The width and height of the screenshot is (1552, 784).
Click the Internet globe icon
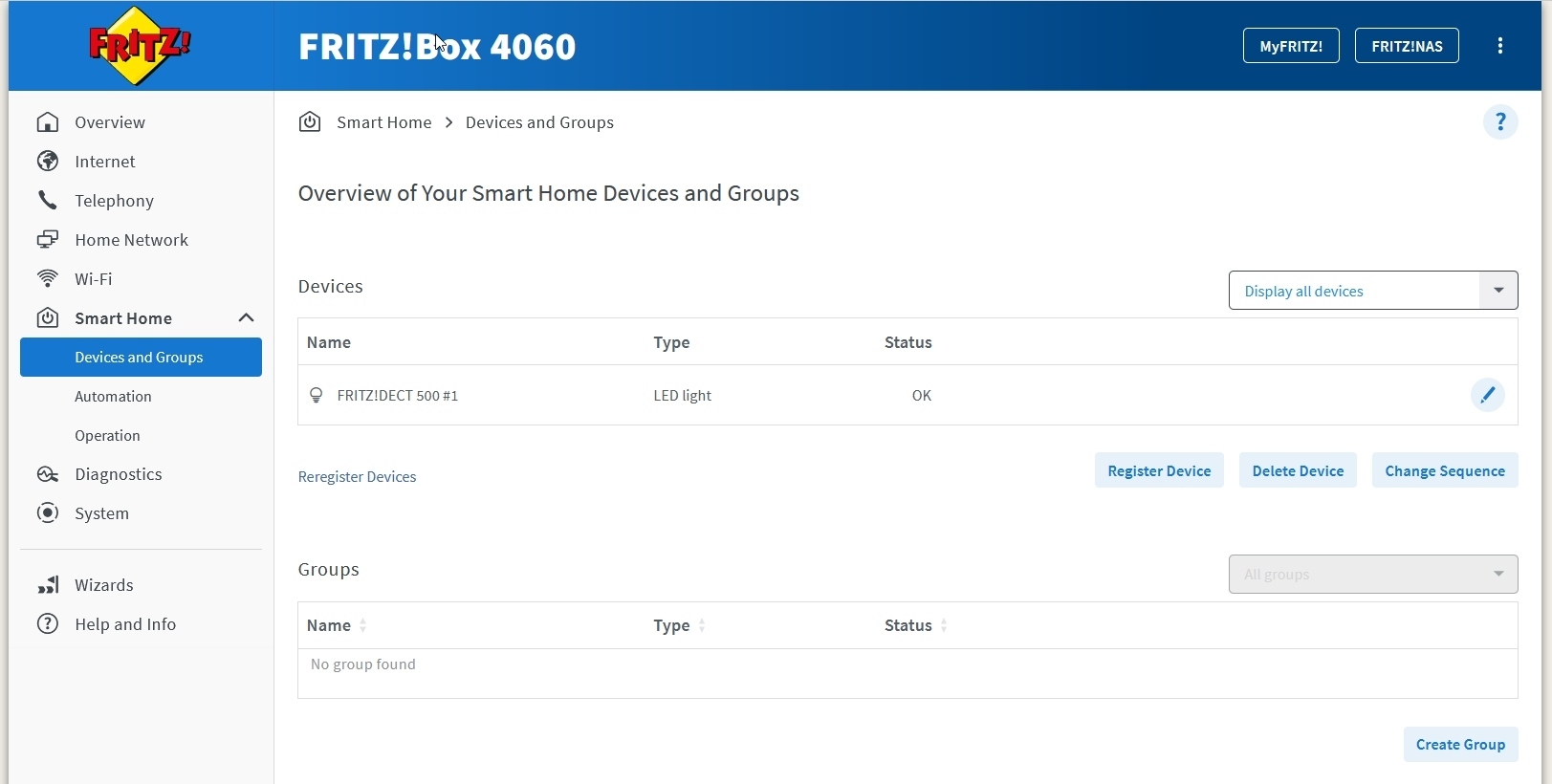point(48,162)
